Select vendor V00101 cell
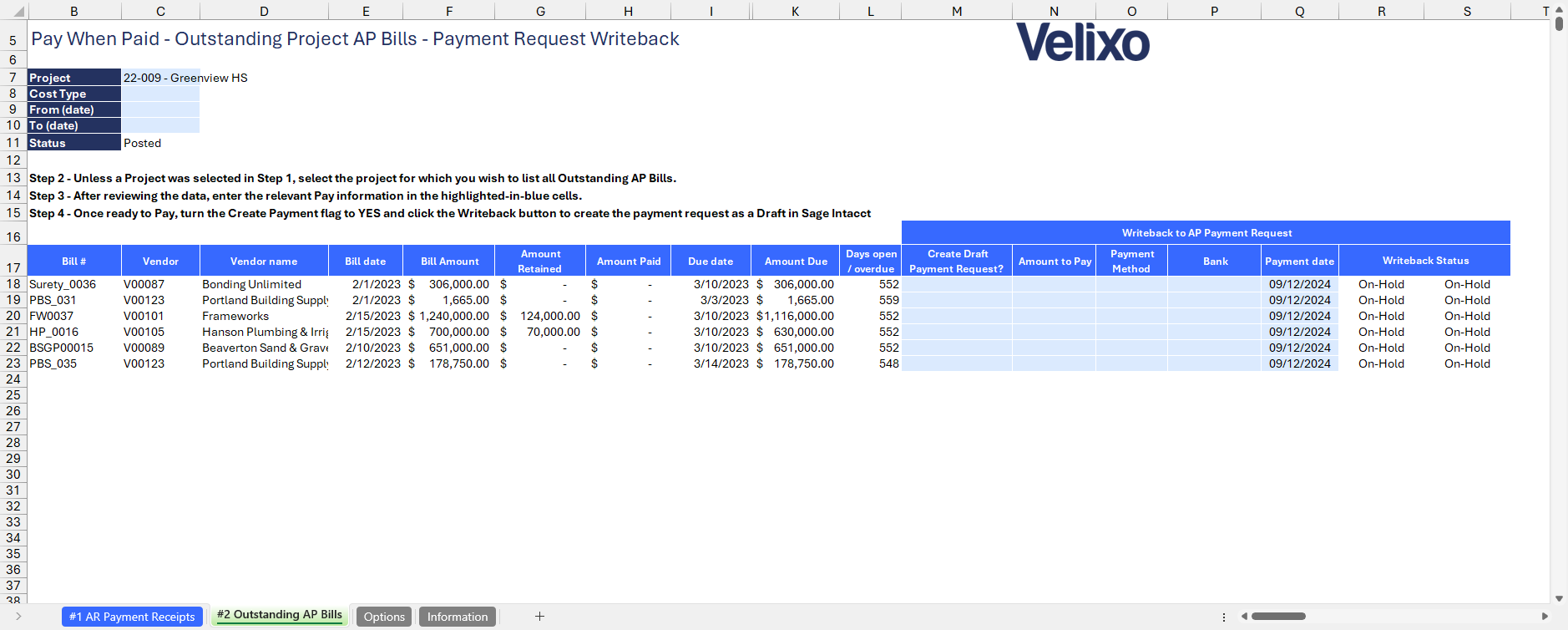This screenshot has height=630, width=1568. coord(160,316)
